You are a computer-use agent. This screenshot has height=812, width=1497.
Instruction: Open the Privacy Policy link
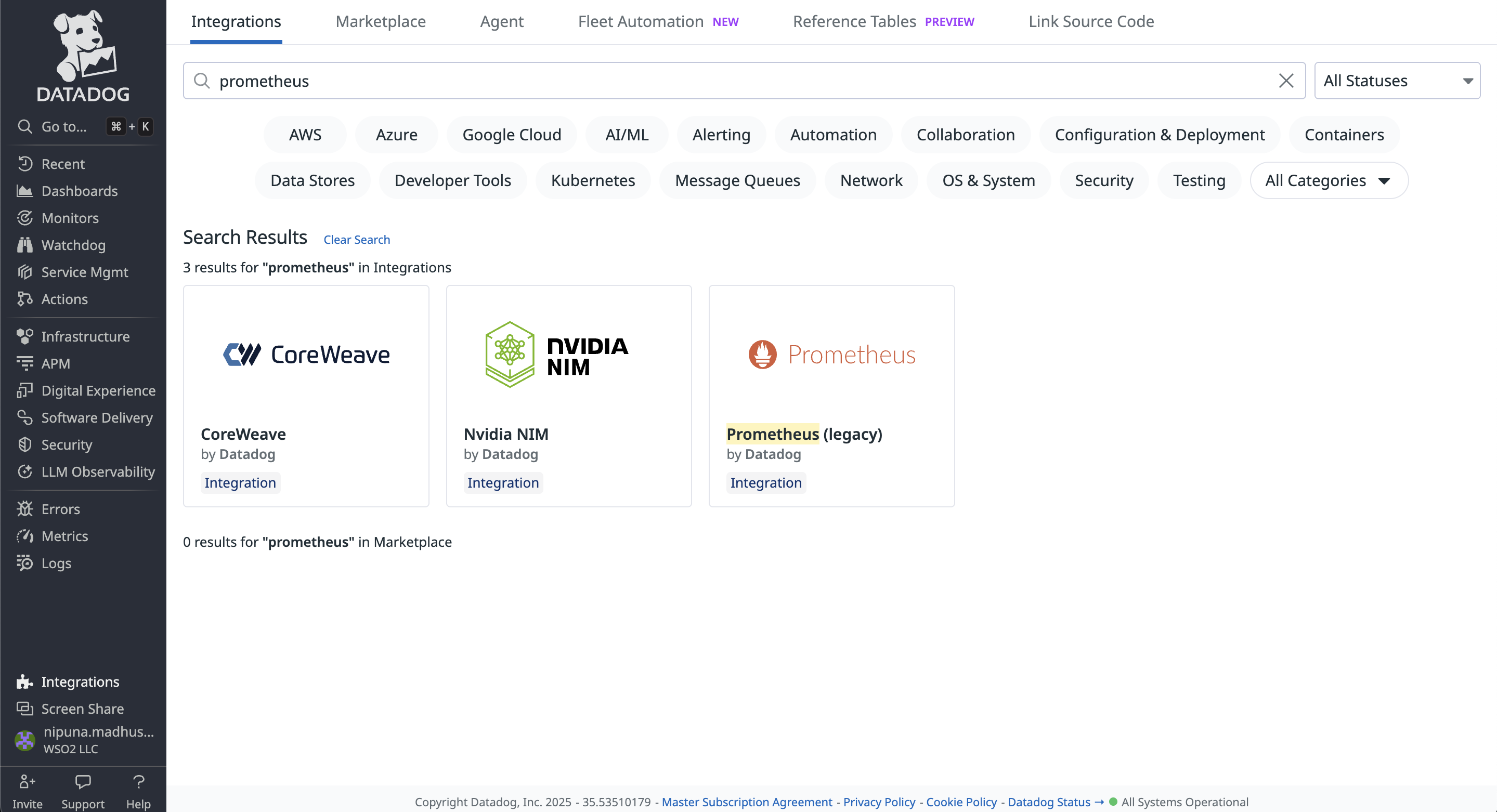pyautogui.click(x=879, y=802)
